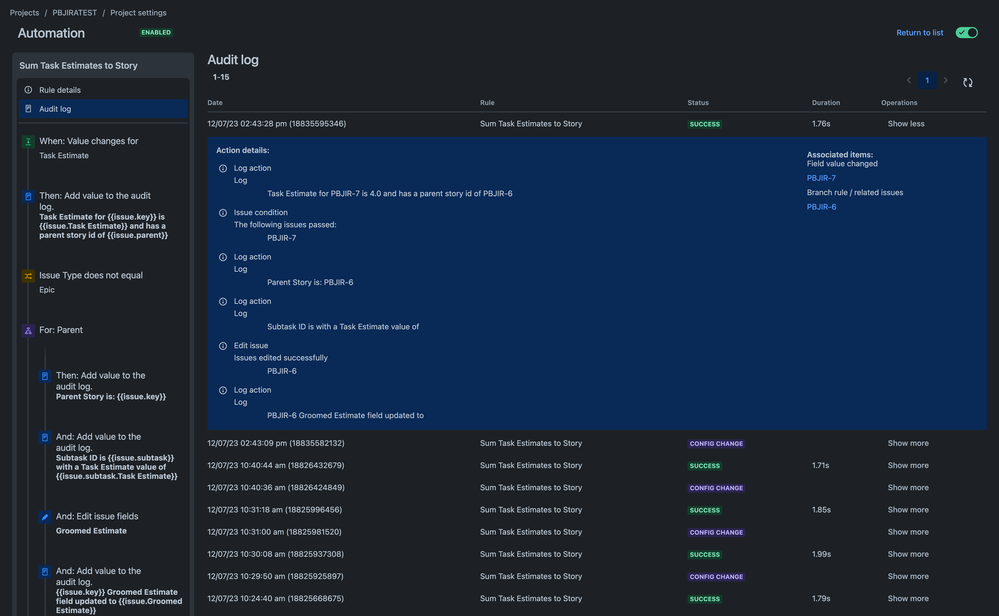Expand the 10:29:50 am entry with Show more
Screen dimensions: 999x616
(x=908, y=577)
